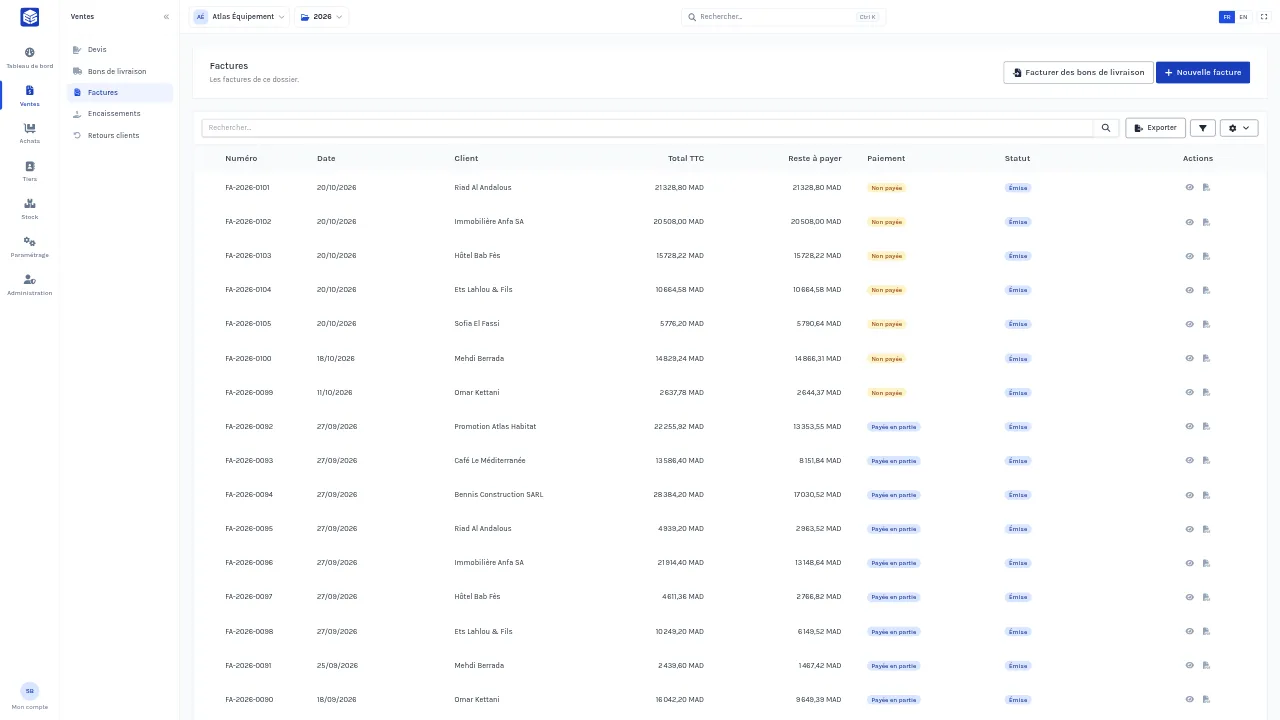This screenshot has height=720, width=1280.
Task: View invoice FA-2026-0094 with the eye icon
Action: click(1190, 495)
